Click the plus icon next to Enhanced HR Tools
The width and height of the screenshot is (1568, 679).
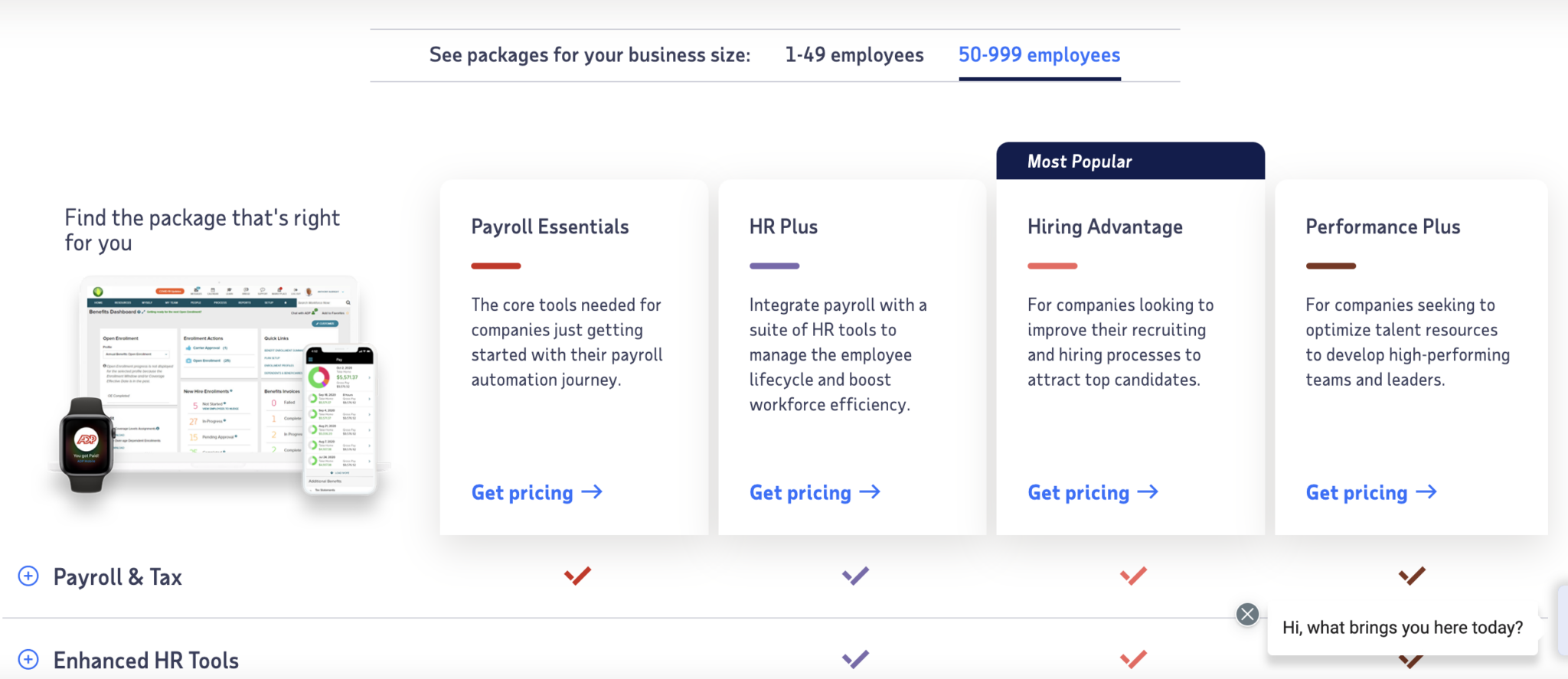point(28,659)
